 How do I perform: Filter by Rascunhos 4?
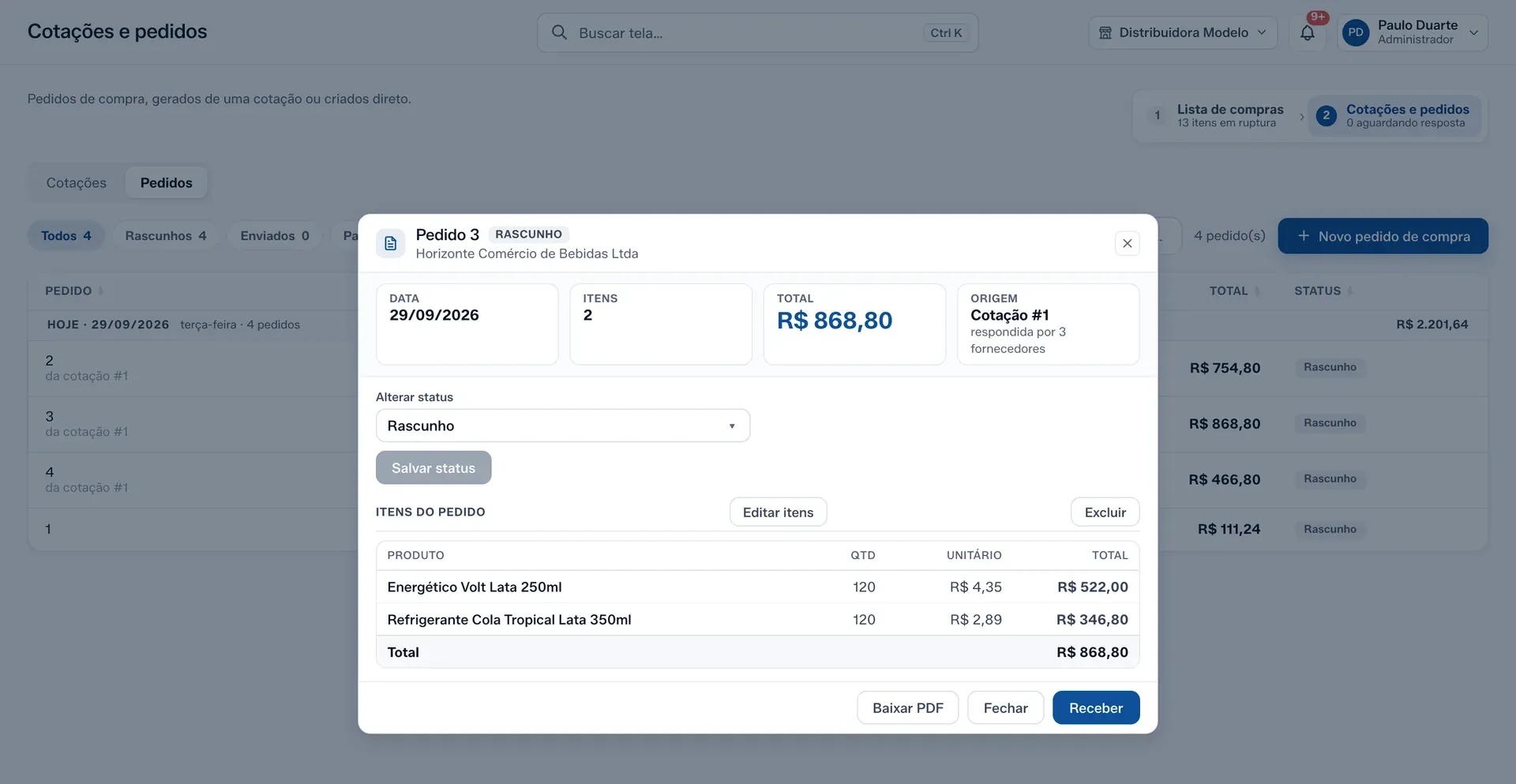pyautogui.click(x=166, y=235)
